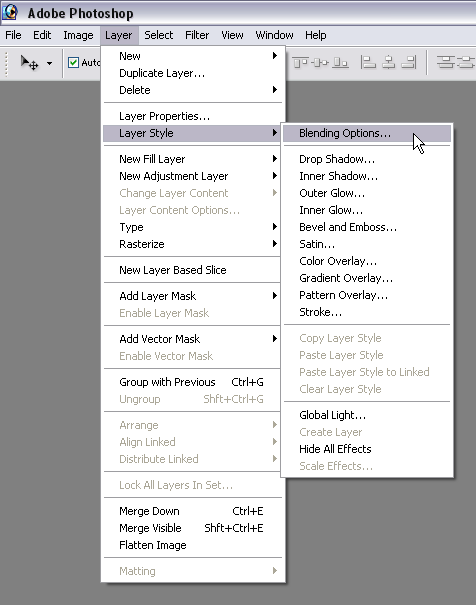This screenshot has width=476, height=605.
Task: Expand the New Adjustment Layer submenu arrow
Action: [275, 176]
